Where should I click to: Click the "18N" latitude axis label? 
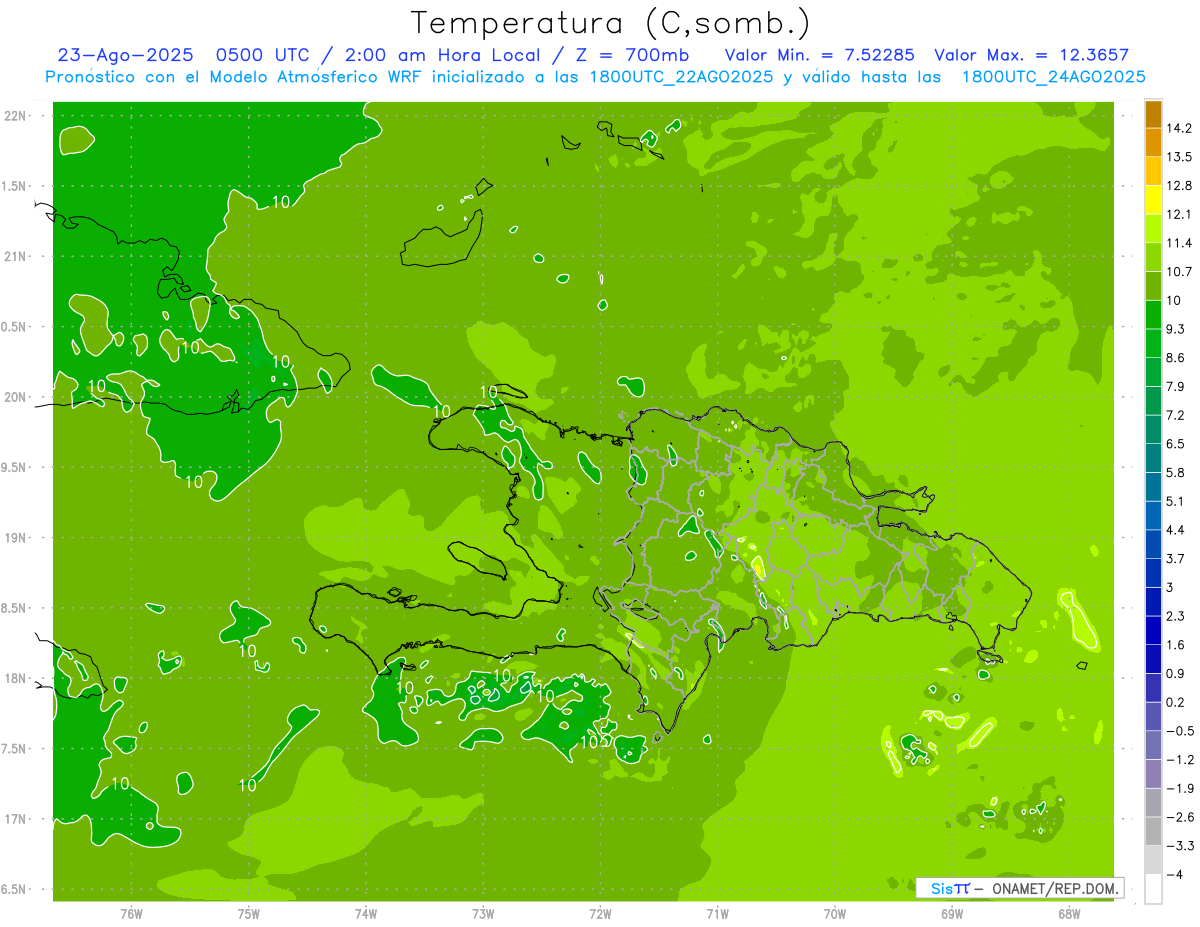[17, 678]
